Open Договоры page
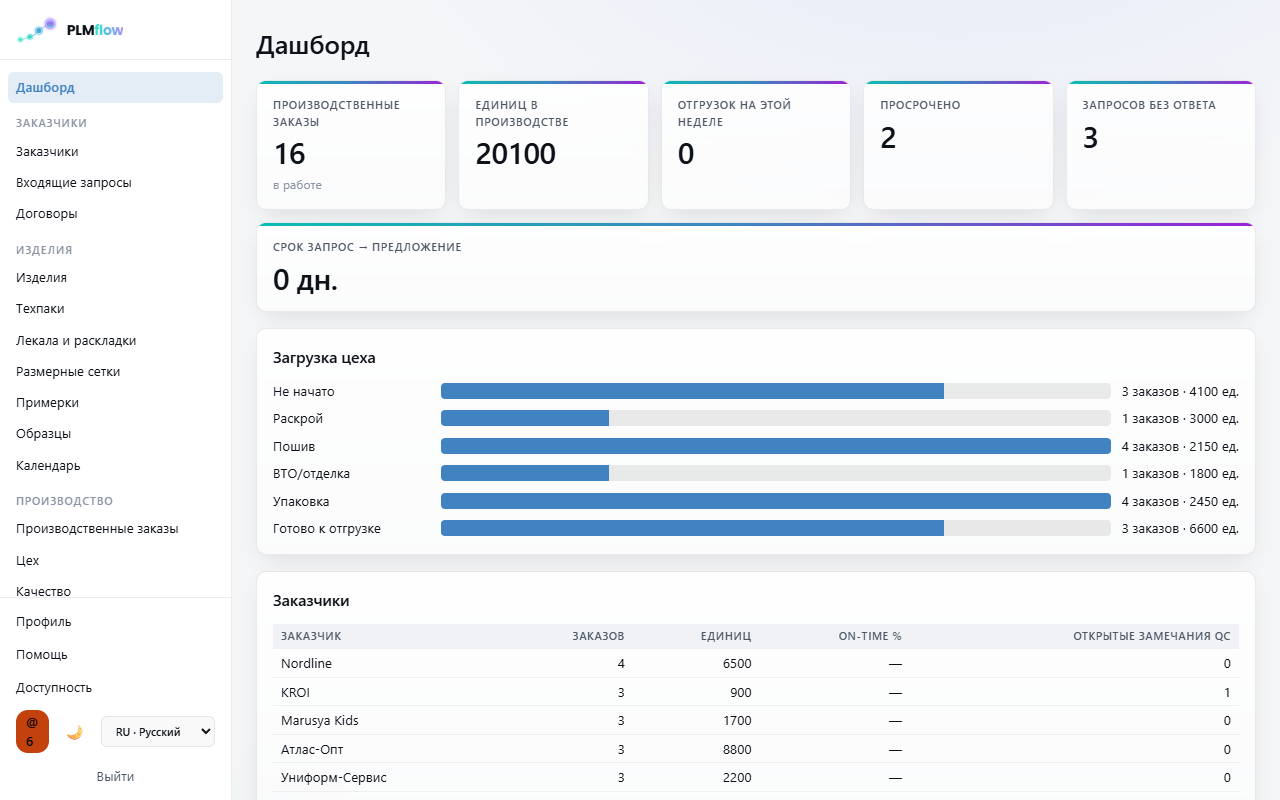Screen dimensions: 1280x800 point(115,214)
